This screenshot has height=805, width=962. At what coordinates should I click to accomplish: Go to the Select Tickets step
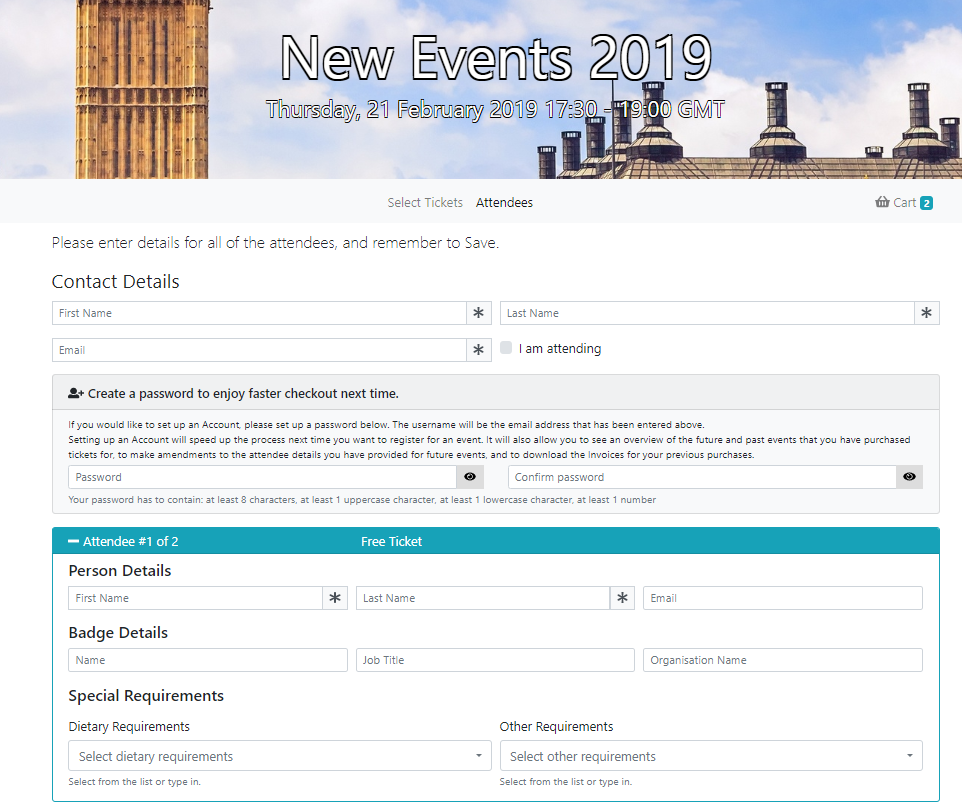coord(425,202)
